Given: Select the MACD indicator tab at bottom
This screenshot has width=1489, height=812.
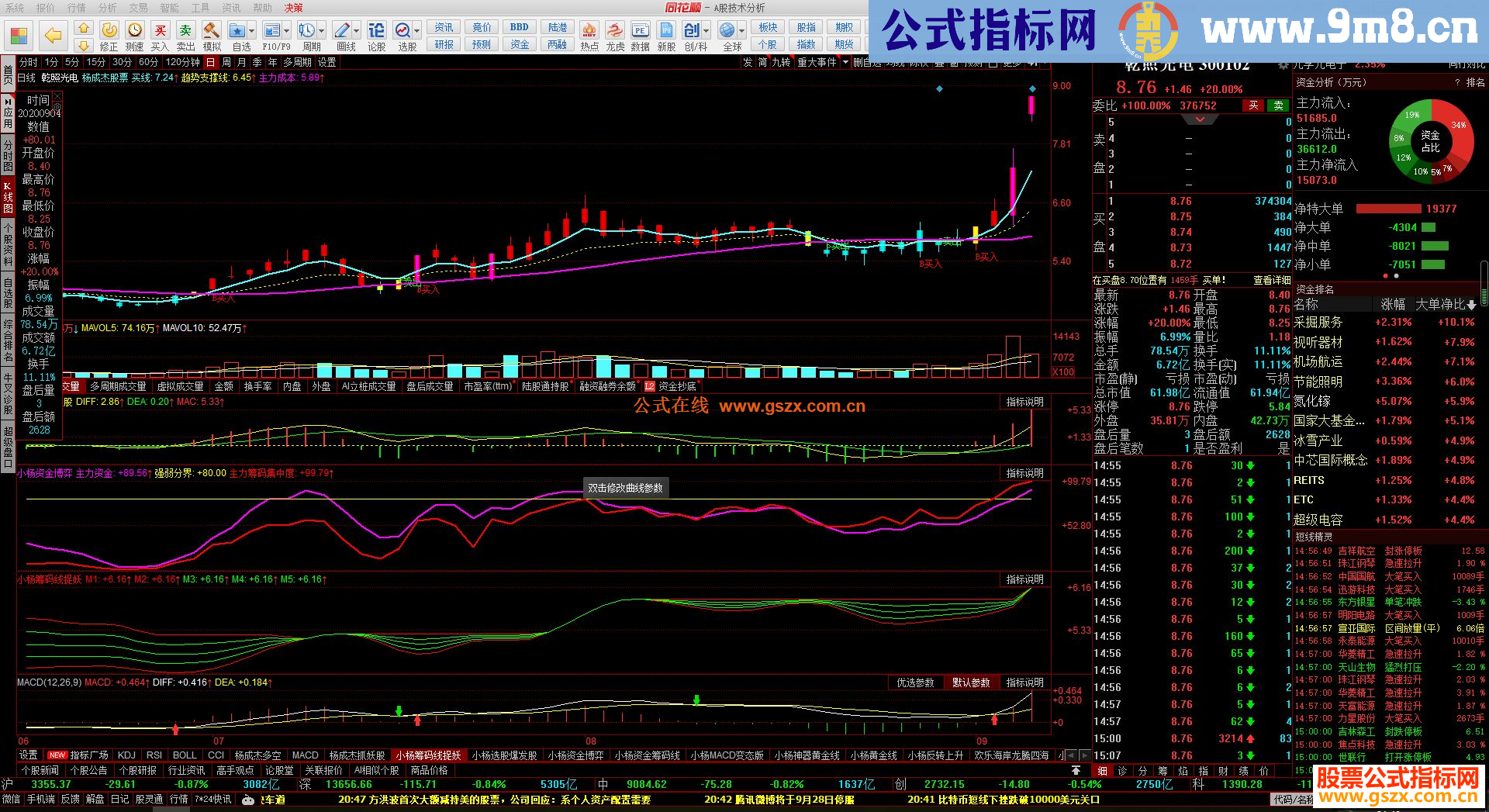Looking at the screenshot, I should pyautogui.click(x=305, y=755).
